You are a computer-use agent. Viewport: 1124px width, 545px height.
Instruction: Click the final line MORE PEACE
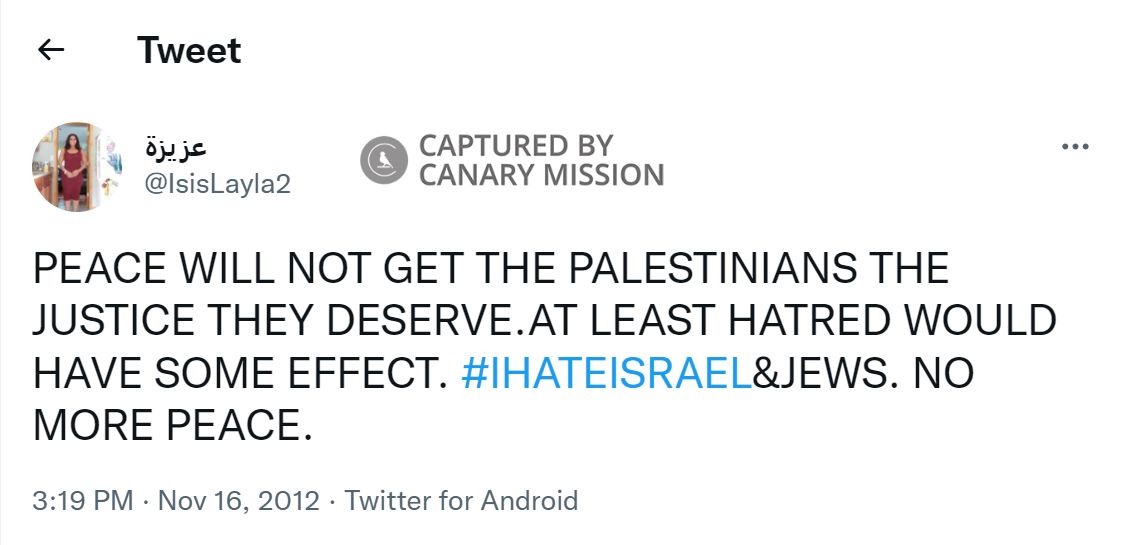coord(167,425)
